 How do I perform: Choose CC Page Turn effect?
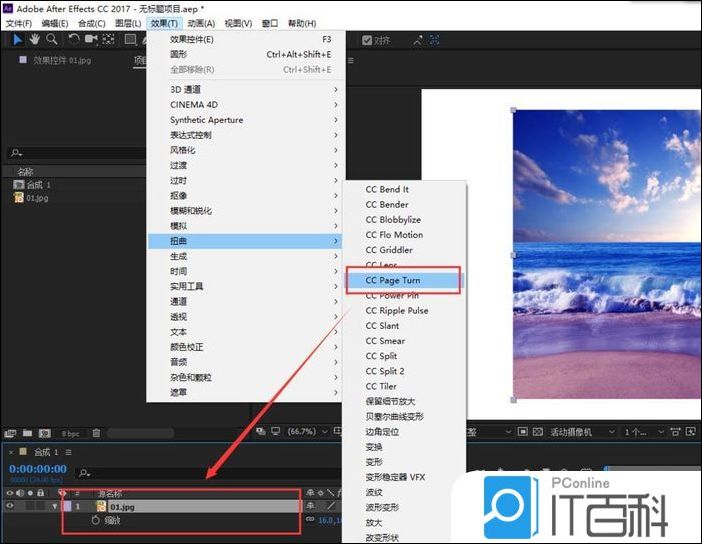pos(392,281)
